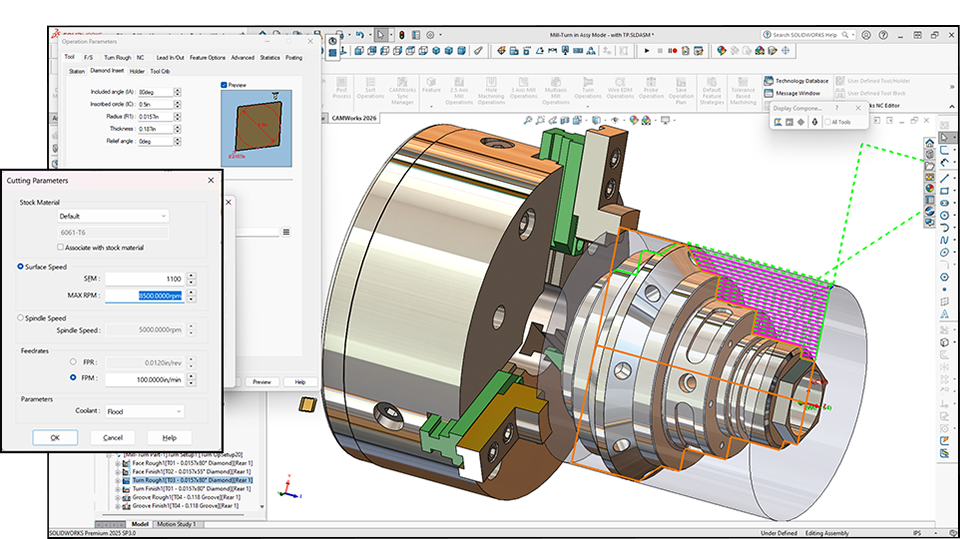
Task: Uncheck the Preview checkbox
Action: tap(224, 85)
